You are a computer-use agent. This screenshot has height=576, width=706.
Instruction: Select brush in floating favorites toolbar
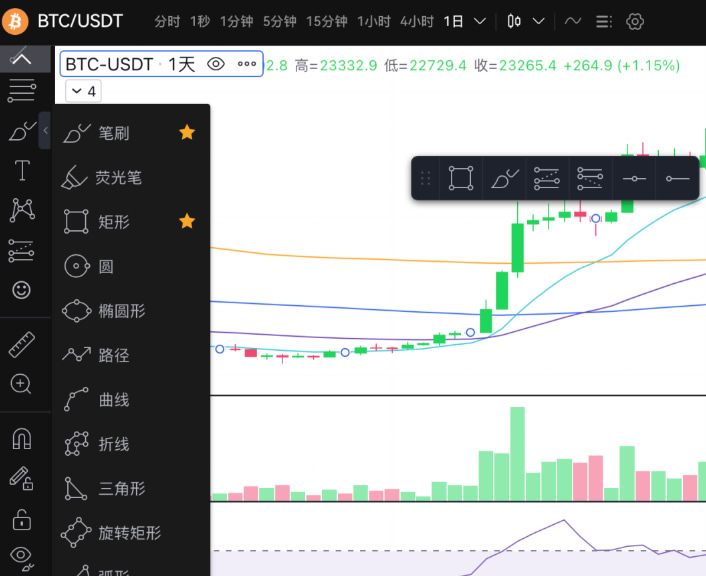point(504,178)
